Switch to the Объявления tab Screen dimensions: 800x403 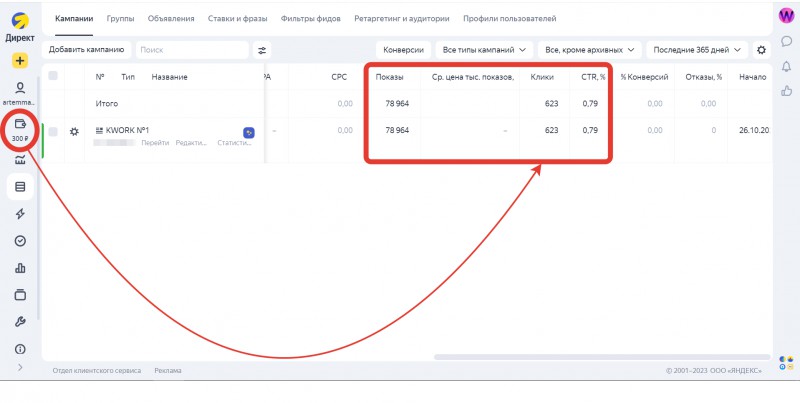coord(171,18)
